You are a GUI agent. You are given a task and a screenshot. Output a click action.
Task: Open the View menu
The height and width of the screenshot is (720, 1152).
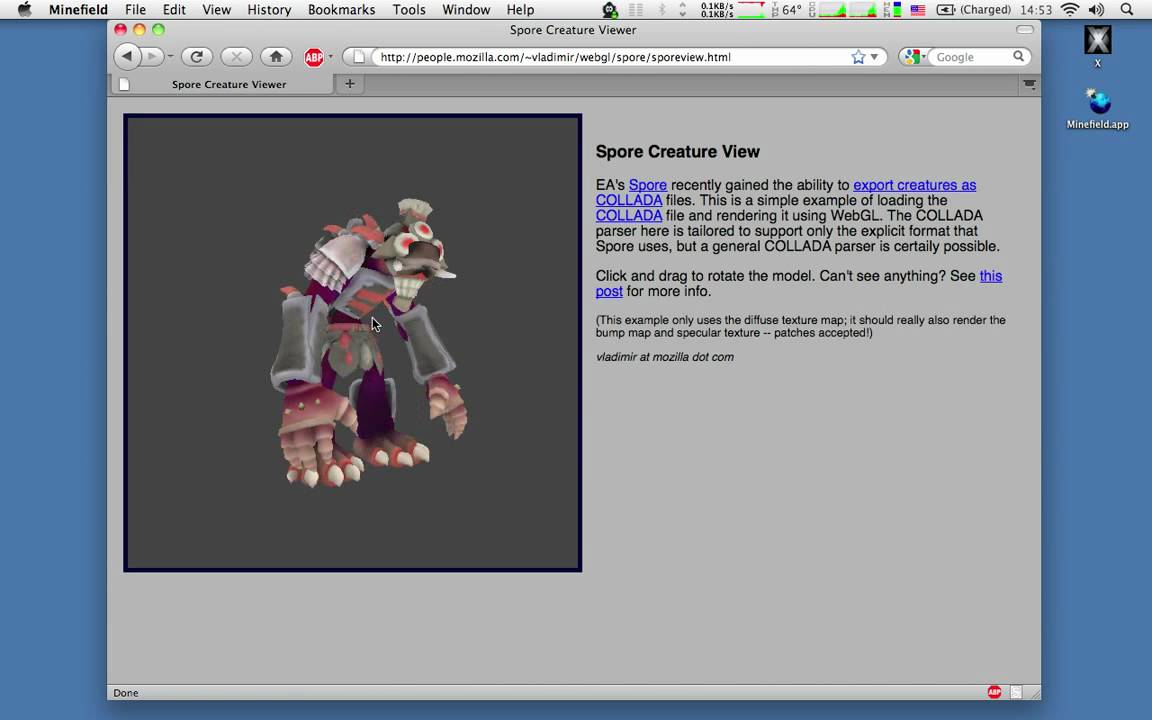coord(216,10)
